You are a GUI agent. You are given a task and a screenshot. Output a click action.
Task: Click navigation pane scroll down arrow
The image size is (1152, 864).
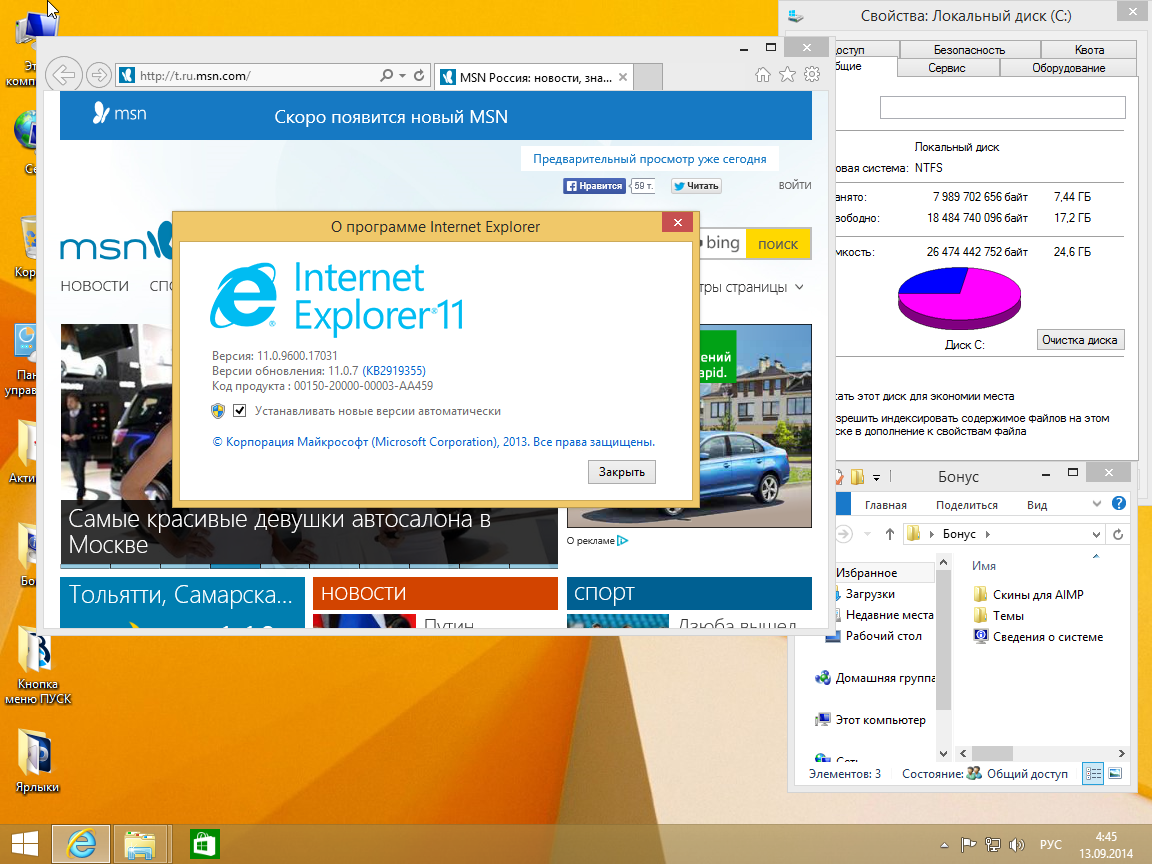pyautogui.click(x=943, y=753)
